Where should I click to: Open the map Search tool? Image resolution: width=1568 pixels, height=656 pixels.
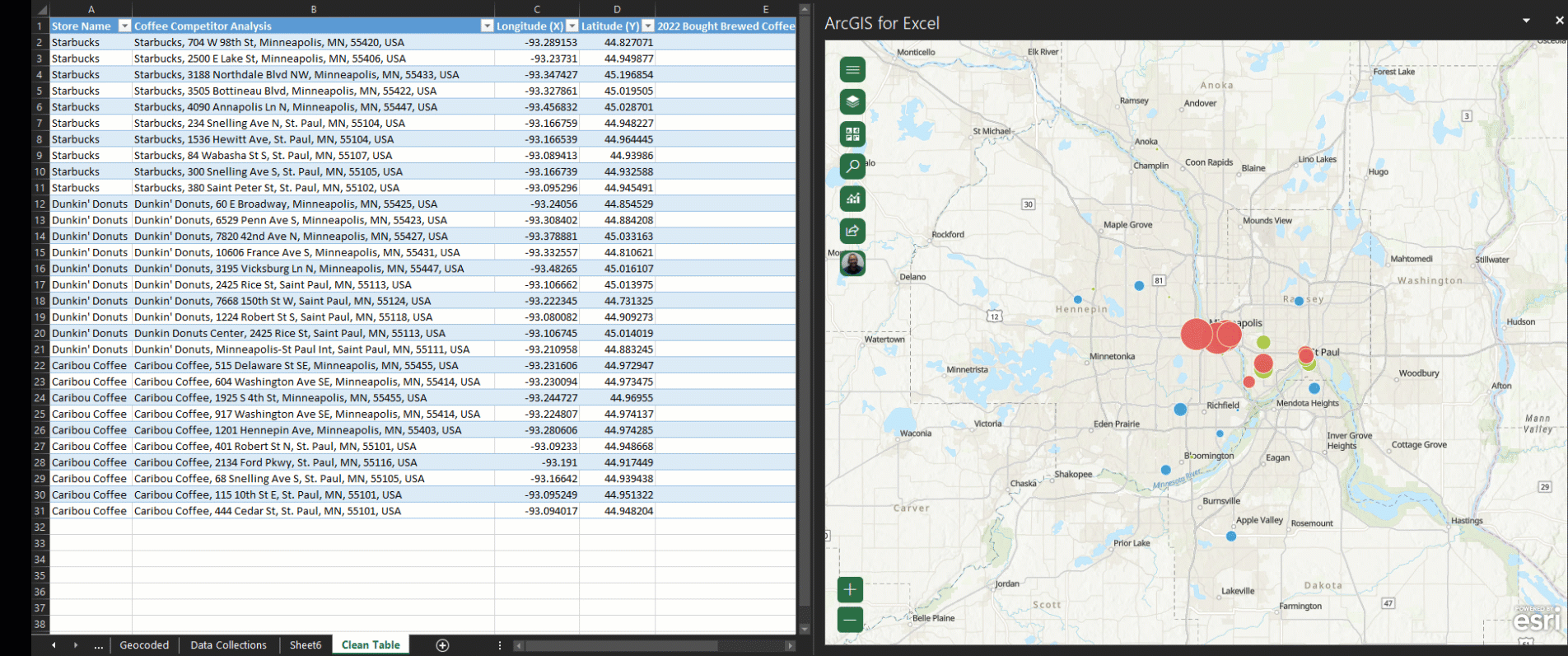point(852,166)
